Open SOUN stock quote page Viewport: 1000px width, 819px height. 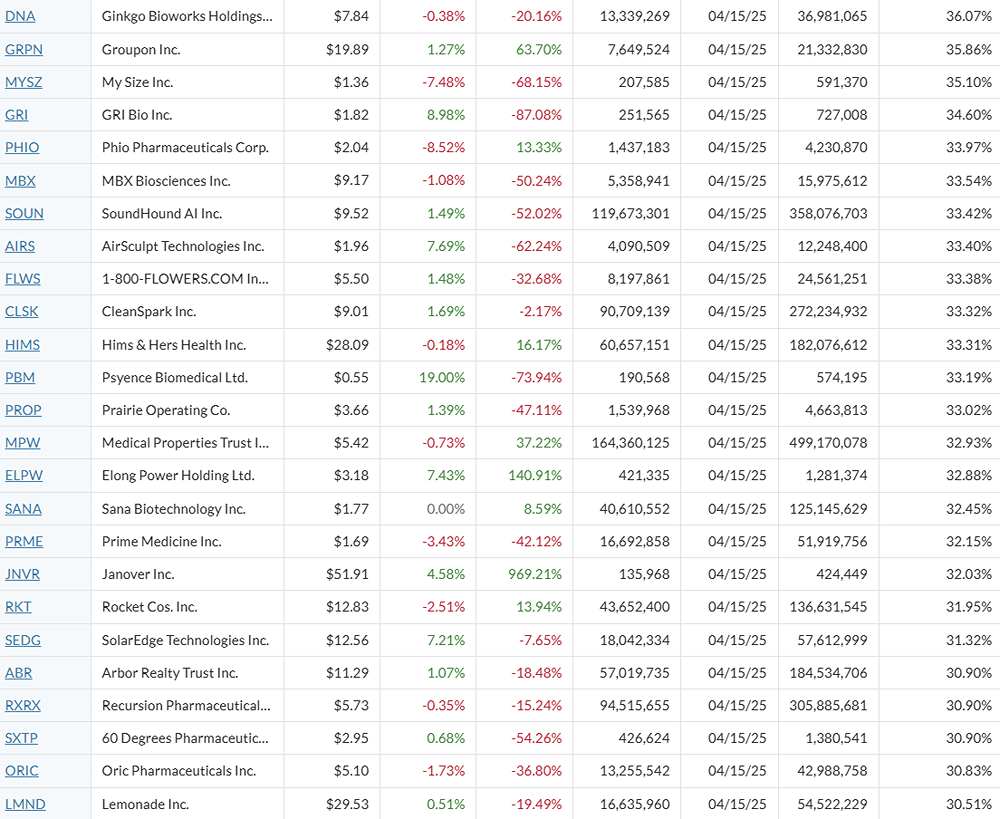(x=24, y=214)
